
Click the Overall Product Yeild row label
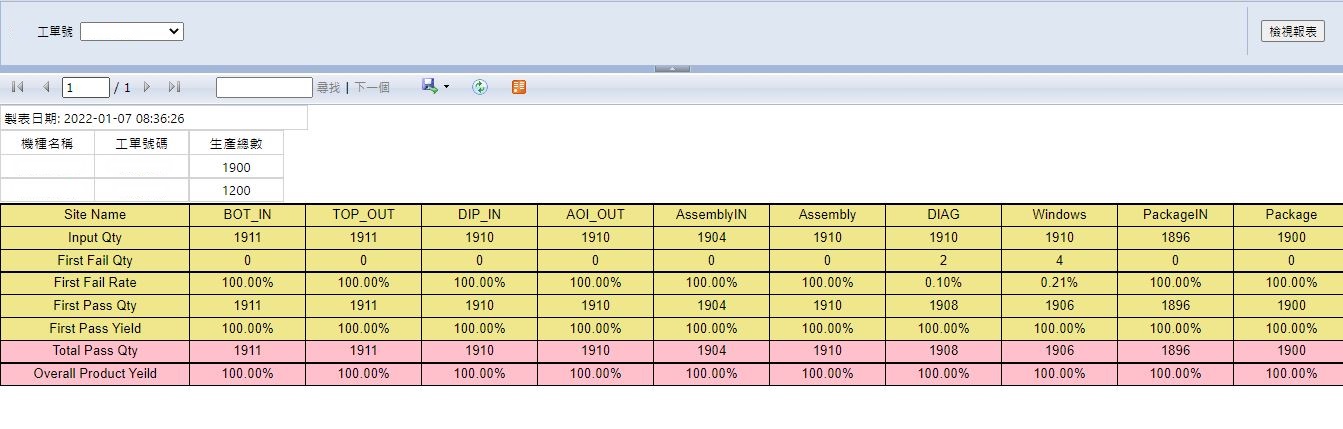coord(95,374)
